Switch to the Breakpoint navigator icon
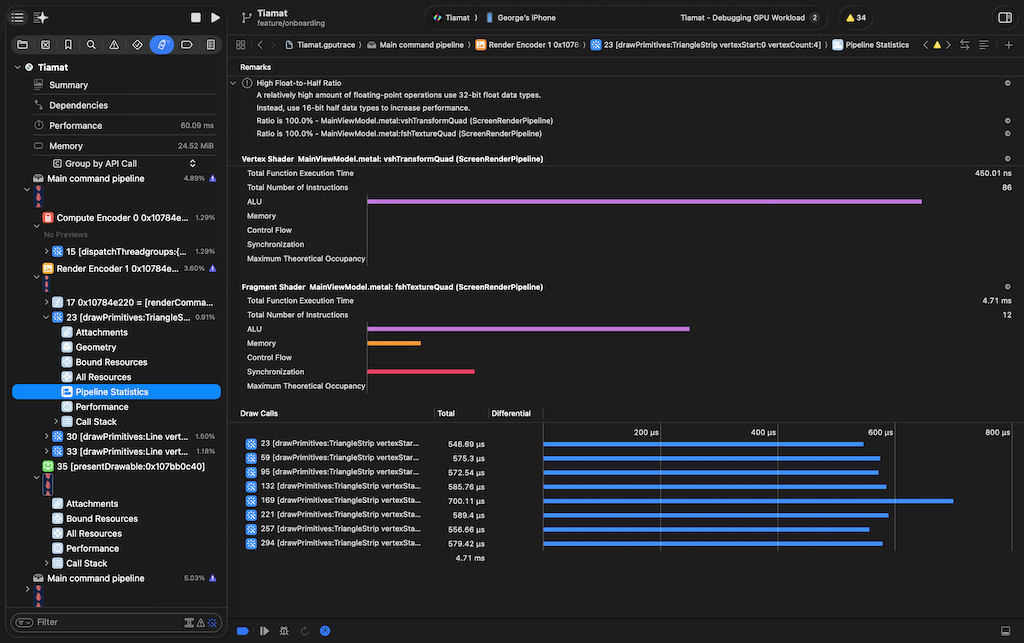This screenshot has height=643, width=1024. (x=187, y=45)
